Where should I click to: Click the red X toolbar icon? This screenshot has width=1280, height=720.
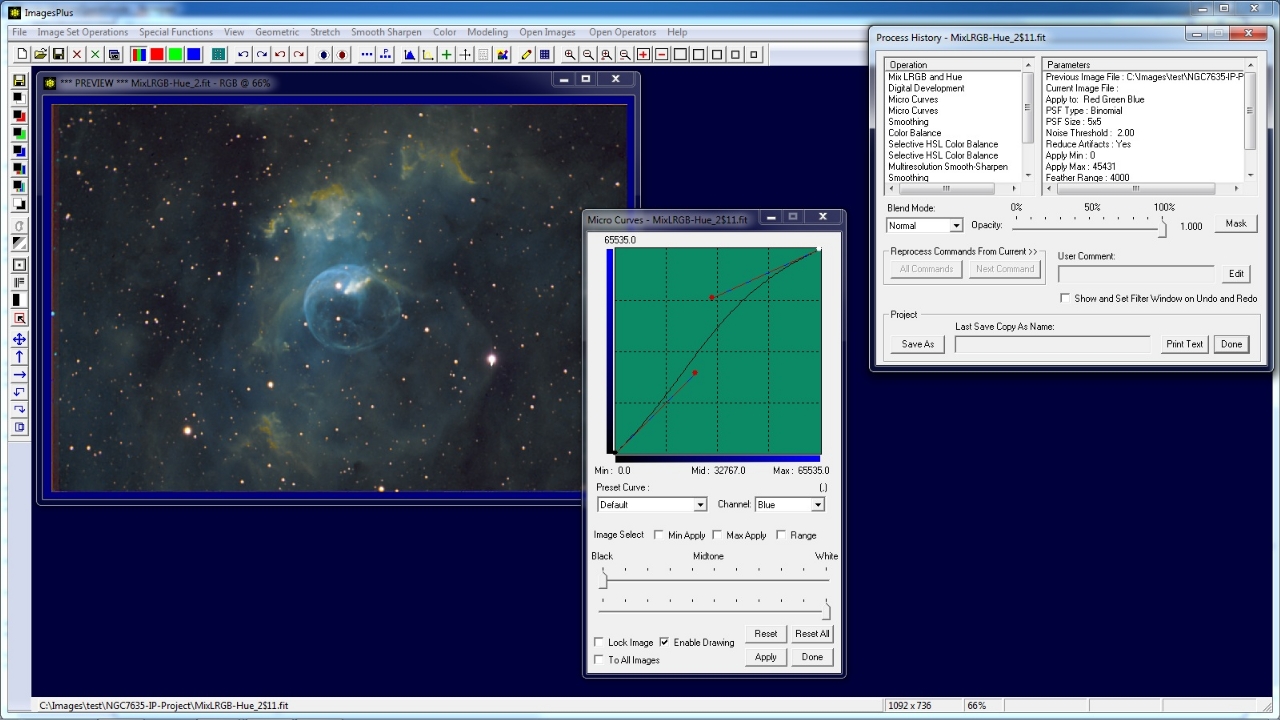point(77,54)
